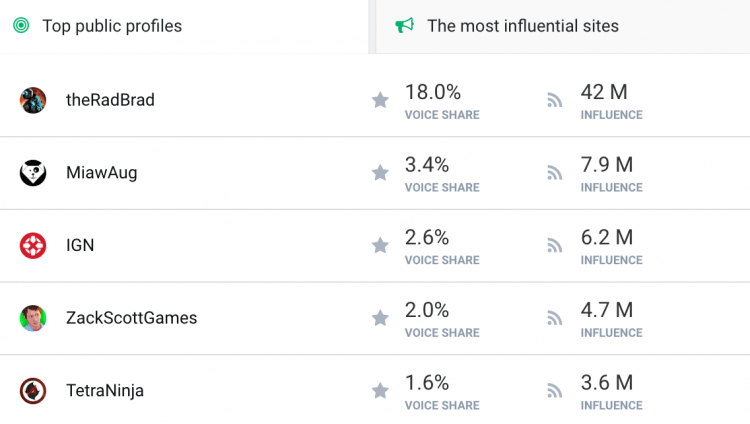Click feed icon beside 6.2 M influence

[x=555, y=245]
